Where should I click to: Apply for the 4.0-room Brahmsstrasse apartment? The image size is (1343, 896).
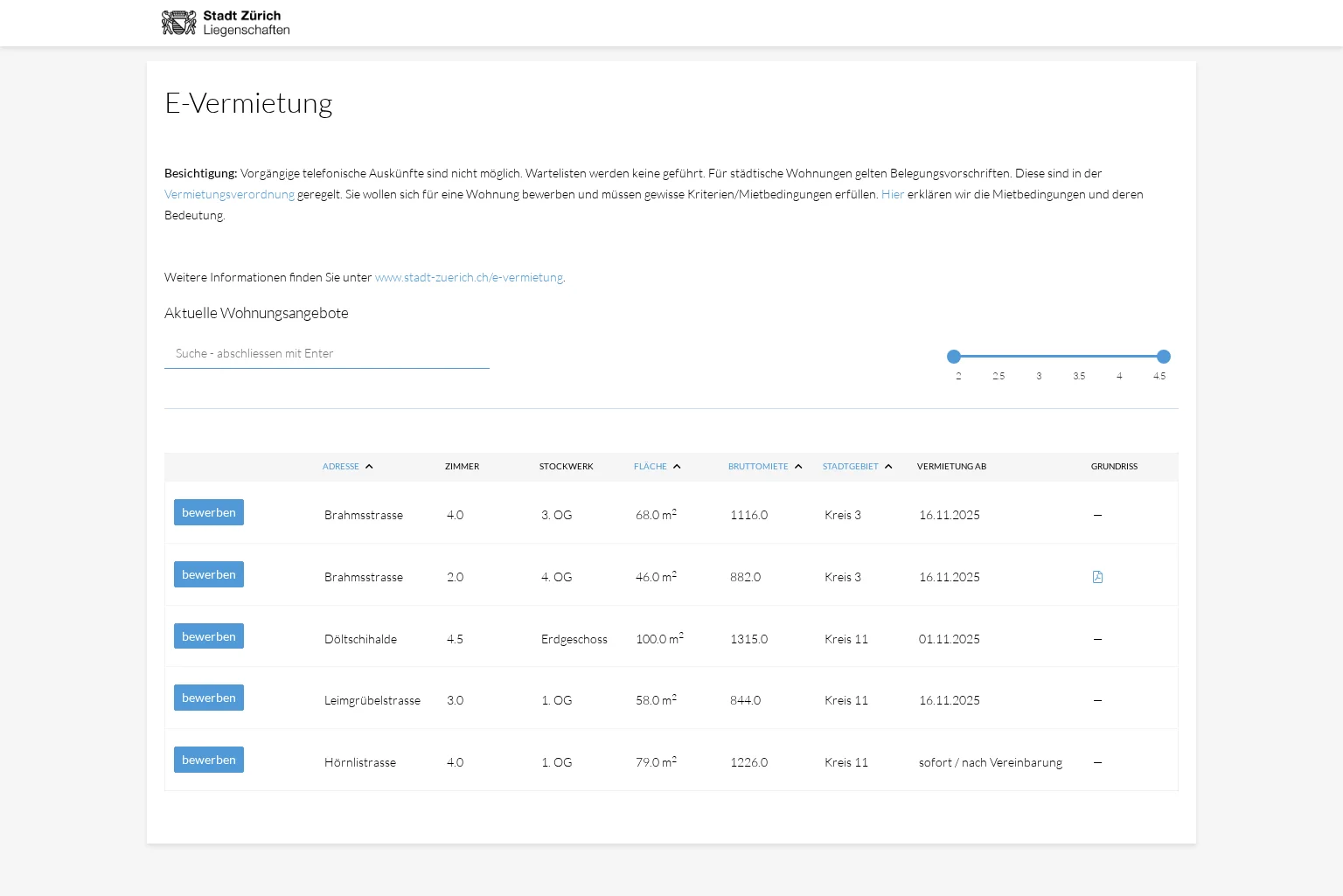pyautogui.click(x=209, y=512)
